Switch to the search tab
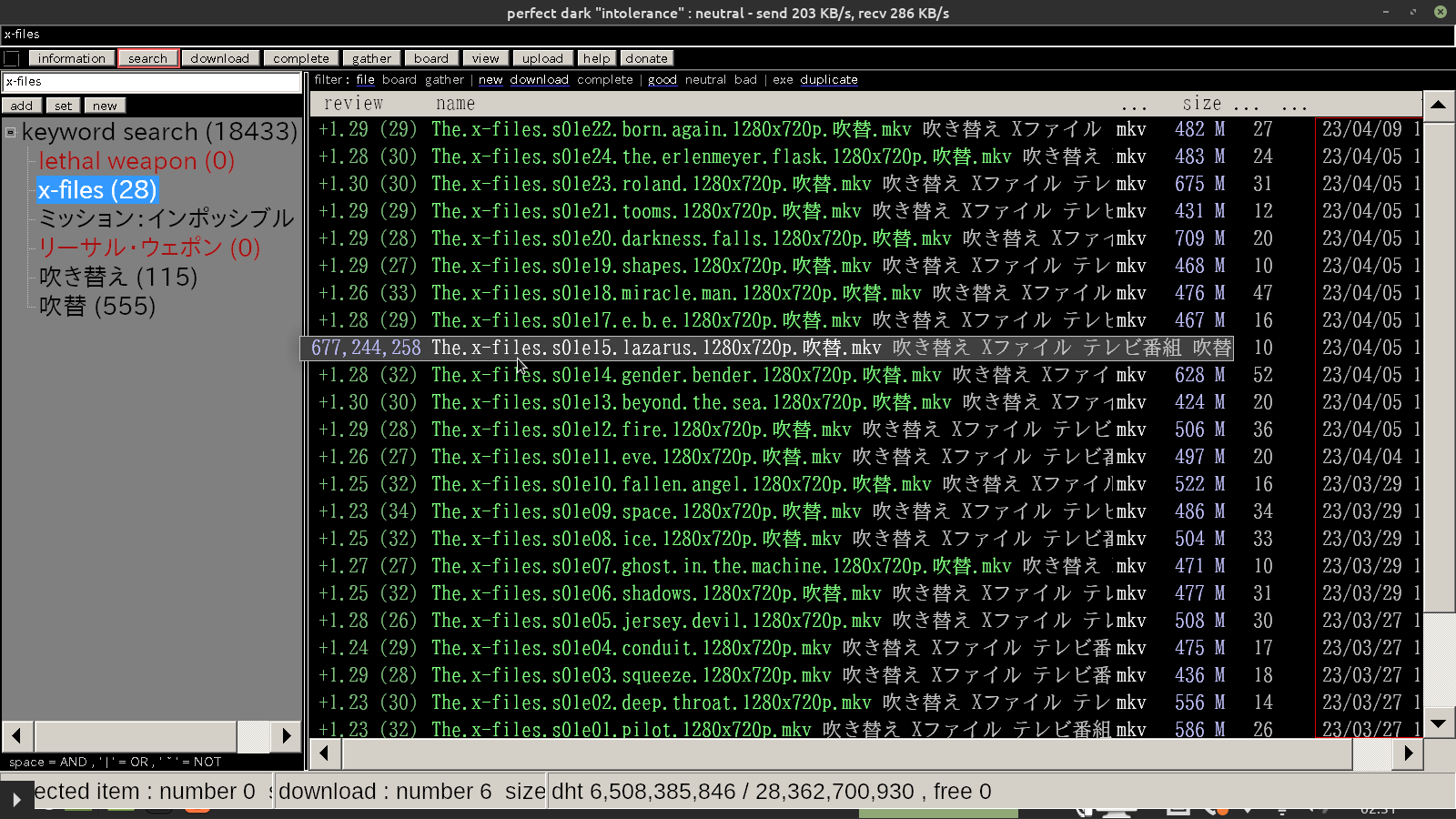The width and height of the screenshot is (1456, 819). click(x=147, y=58)
